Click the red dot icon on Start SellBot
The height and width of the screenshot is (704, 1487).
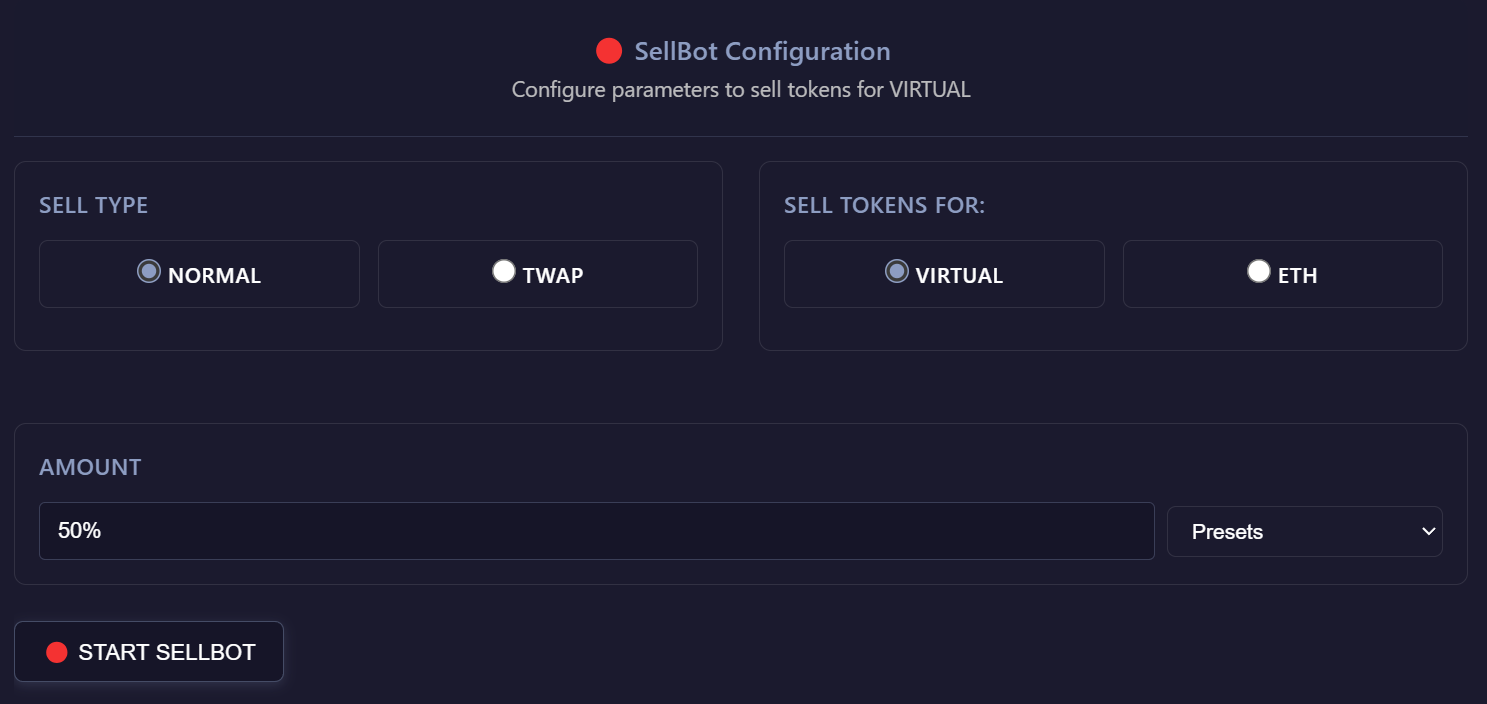[x=57, y=653]
